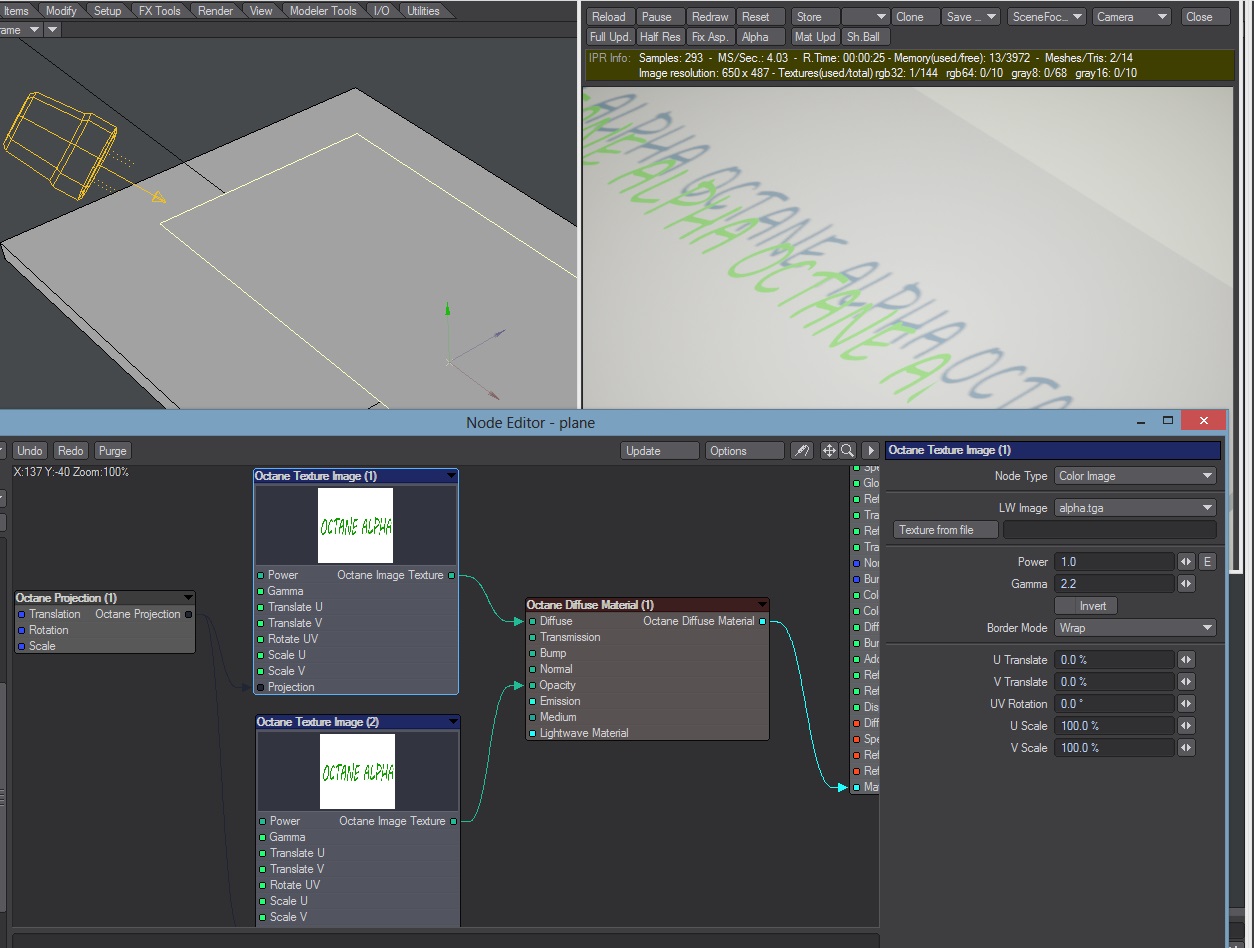The height and width of the screenshot is (948, 1254).
Task: Click Reload in the IPR window
Action: point(608,17)
